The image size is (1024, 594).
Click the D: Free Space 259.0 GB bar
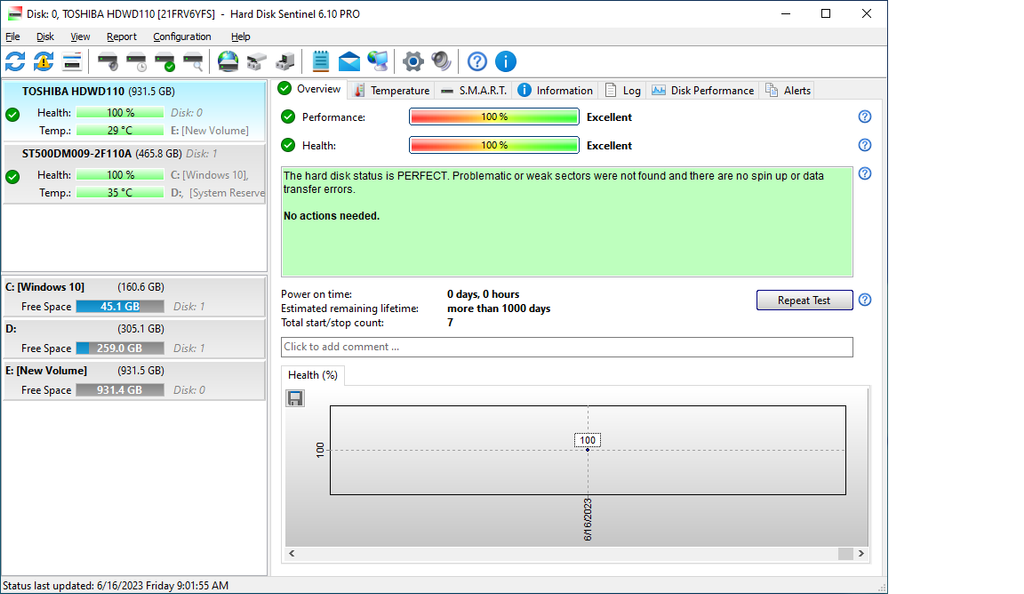pyautogui.click(x=120, y=349)
